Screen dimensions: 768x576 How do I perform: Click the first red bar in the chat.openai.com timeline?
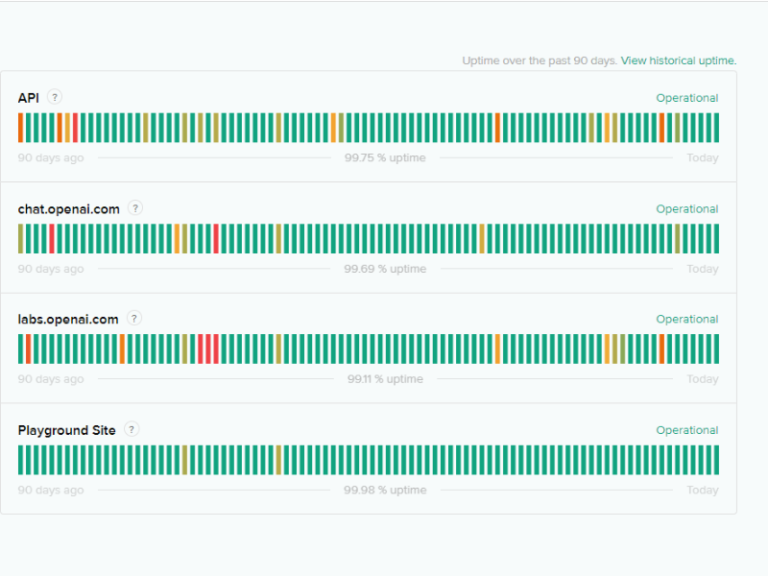pos(52,239)
